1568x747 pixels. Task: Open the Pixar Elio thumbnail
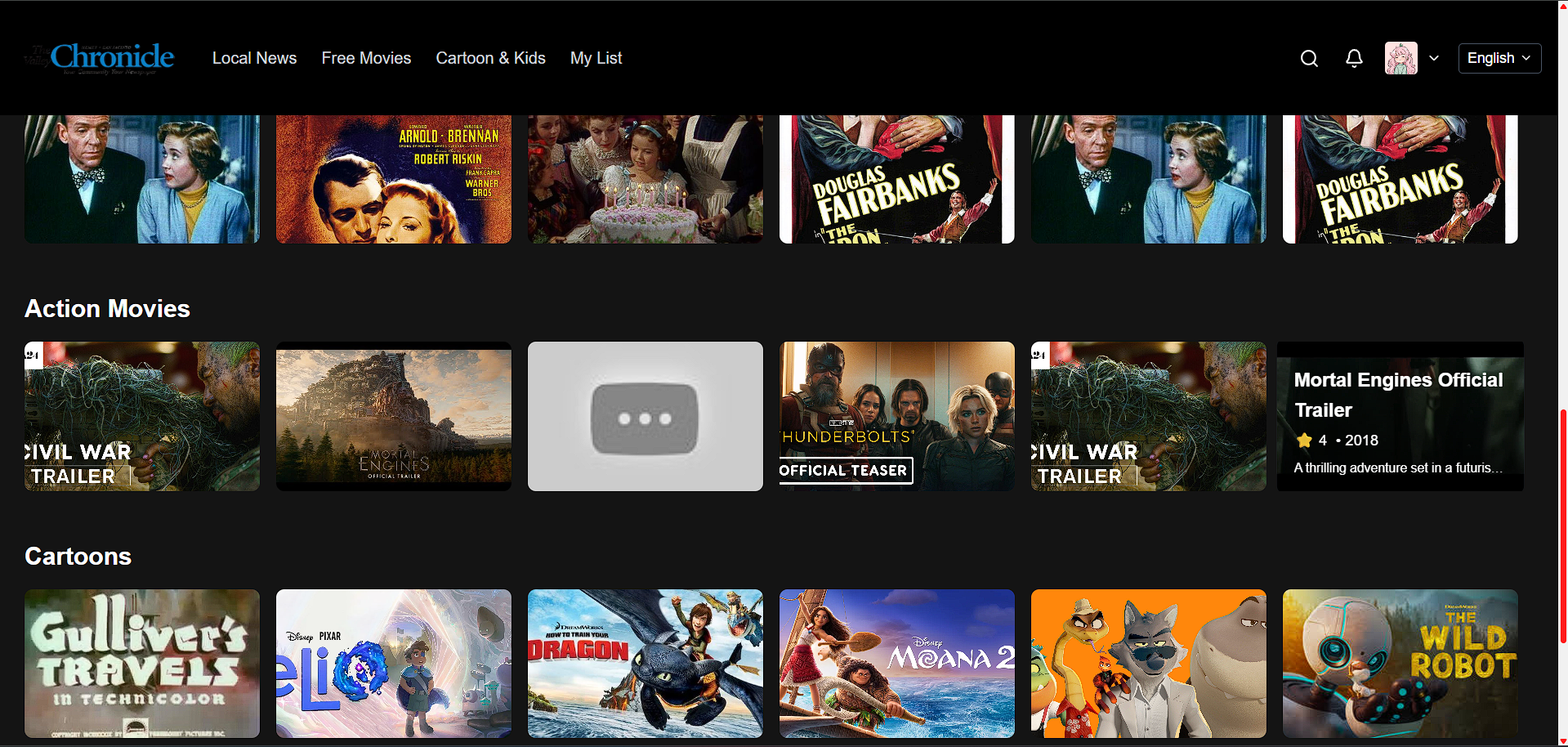click(394, 664)
